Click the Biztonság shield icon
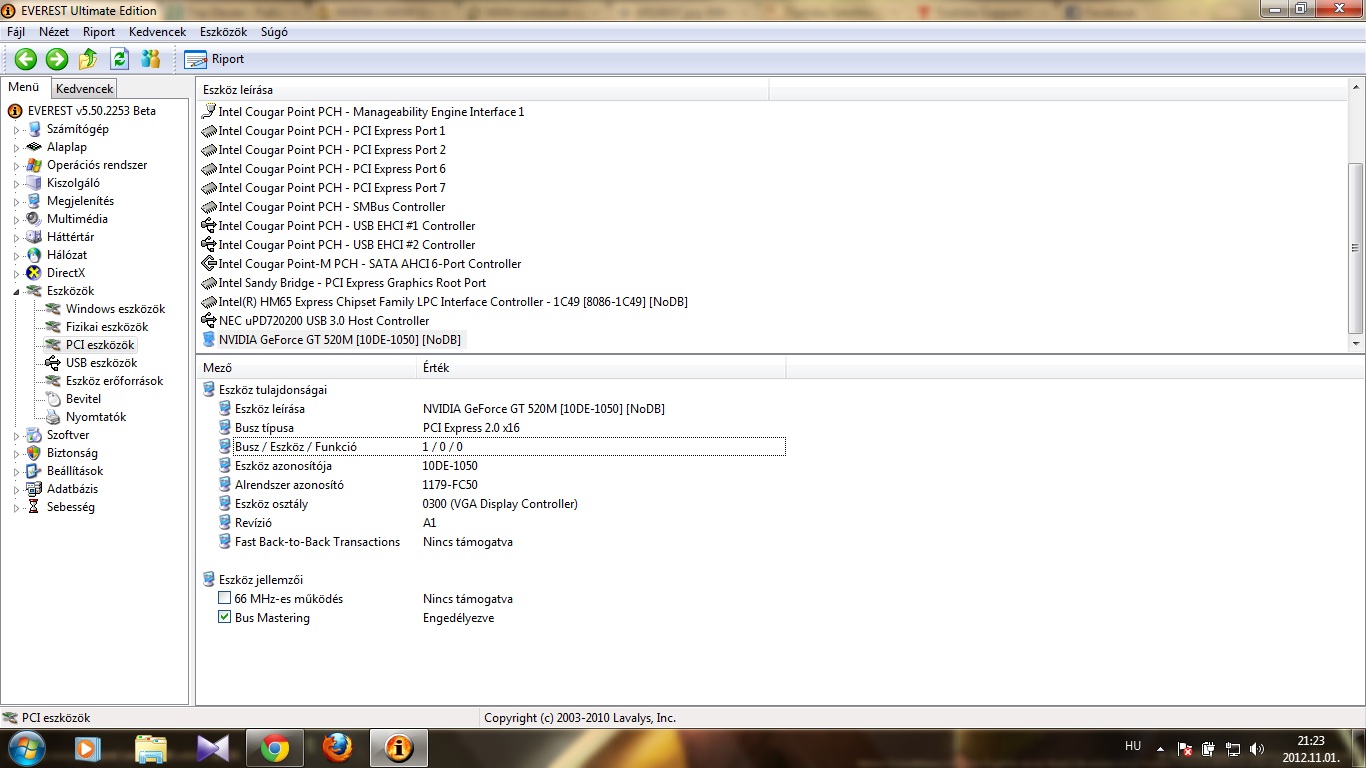The image size is (1366, 768). pyautogui.click(x=34, y=453)
